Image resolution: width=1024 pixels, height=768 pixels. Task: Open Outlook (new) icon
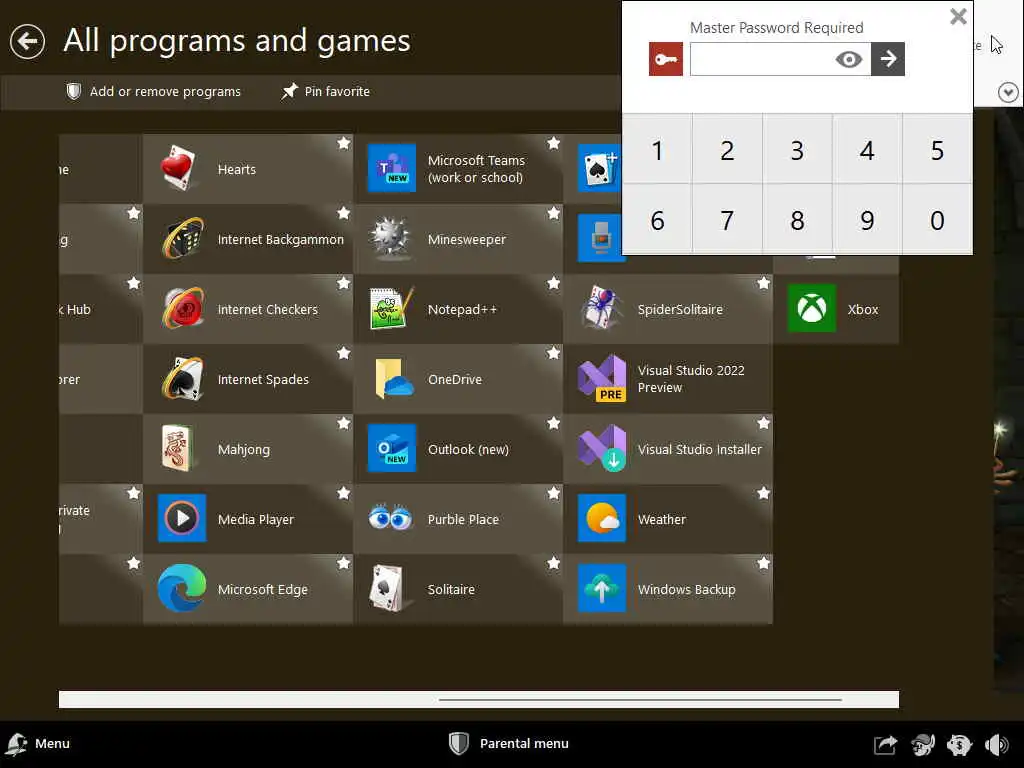(392, 449)
